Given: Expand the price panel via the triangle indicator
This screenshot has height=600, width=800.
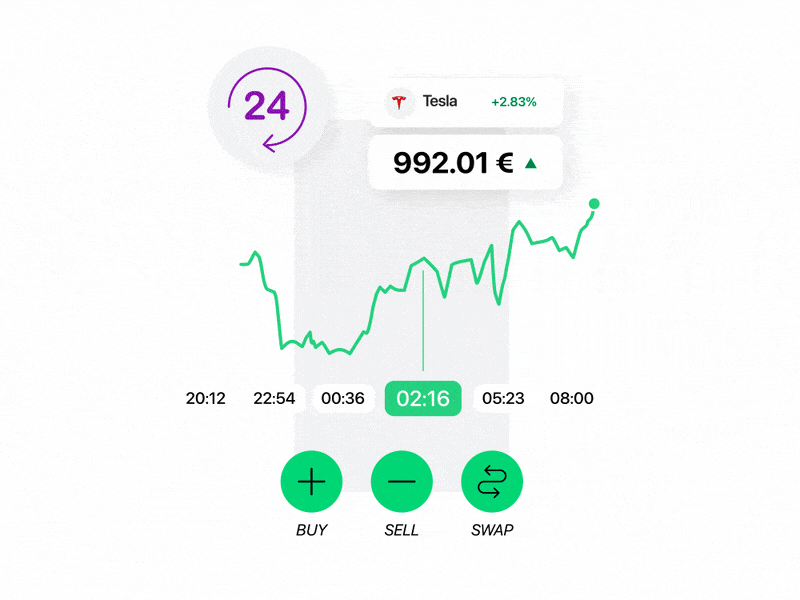Looking at the screenshot, I should 531,160.
